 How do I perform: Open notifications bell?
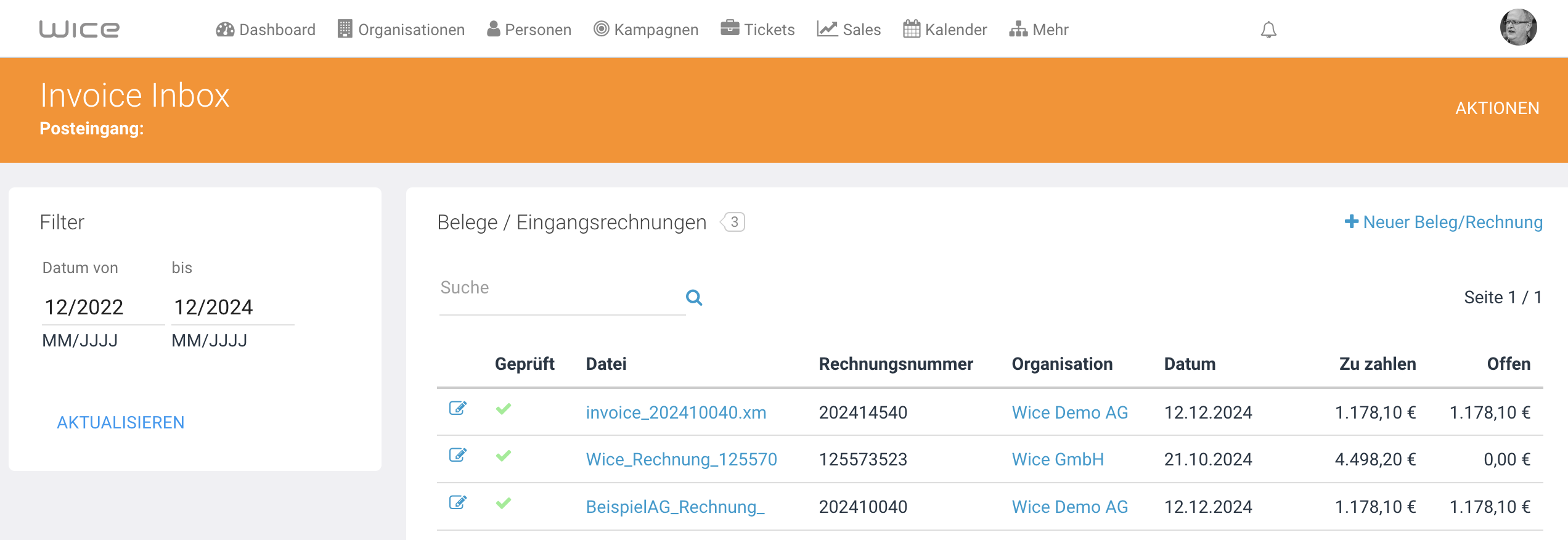pos(1268,30)
